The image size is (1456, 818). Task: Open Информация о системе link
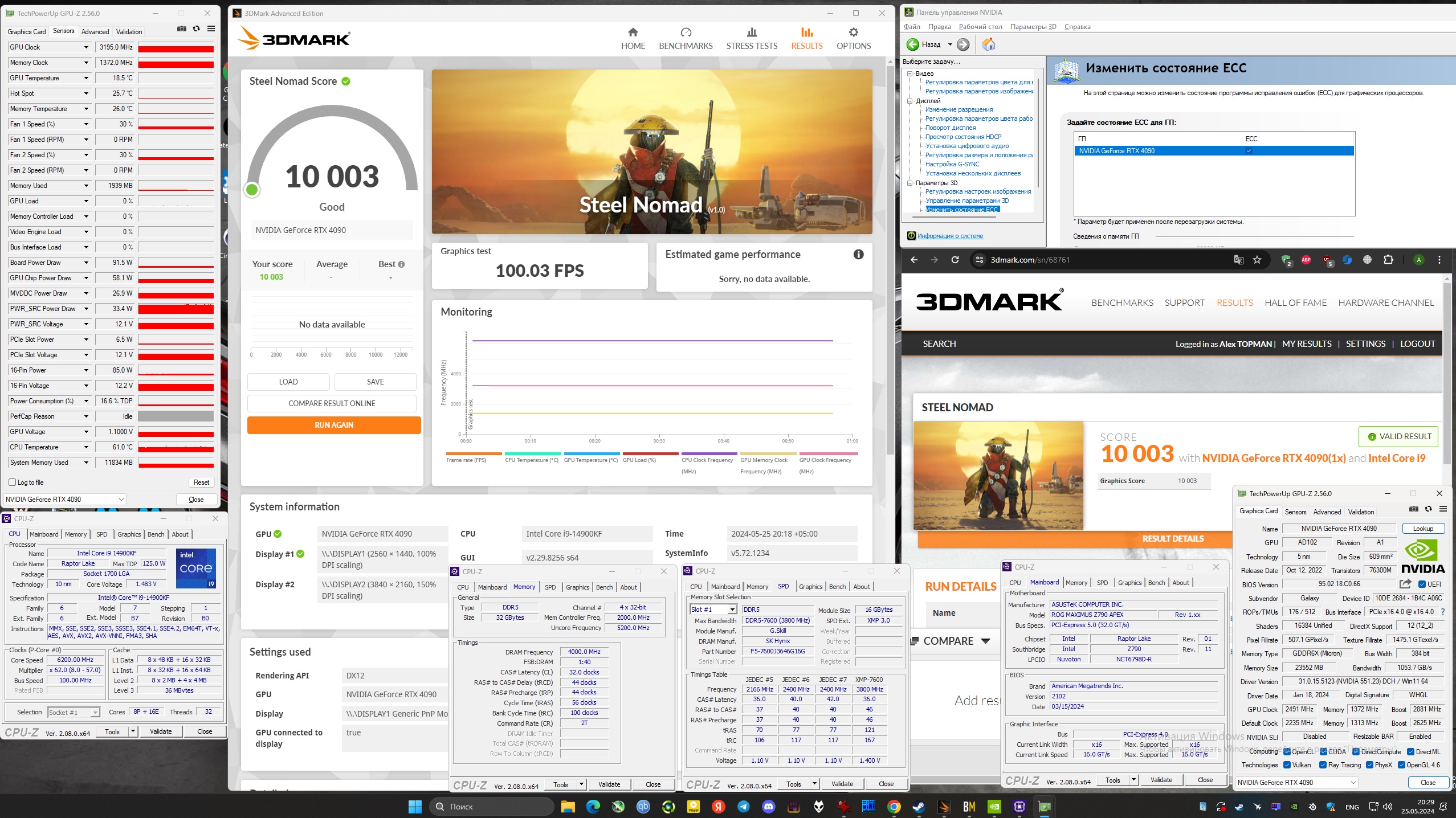click(x=950, y=236)
